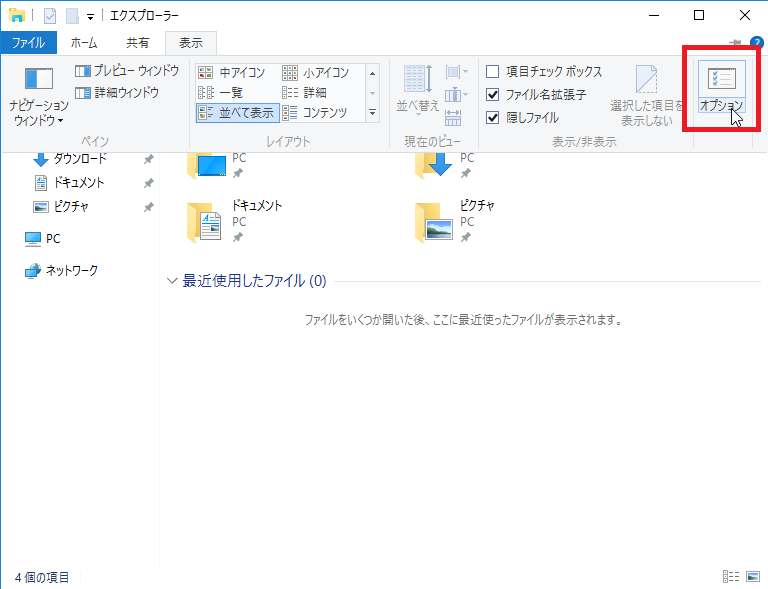The height and width of the screenshot is (589, 768).
Task: Uncheck hidden files (隠しファイル)
Action: tap(522, 118)
